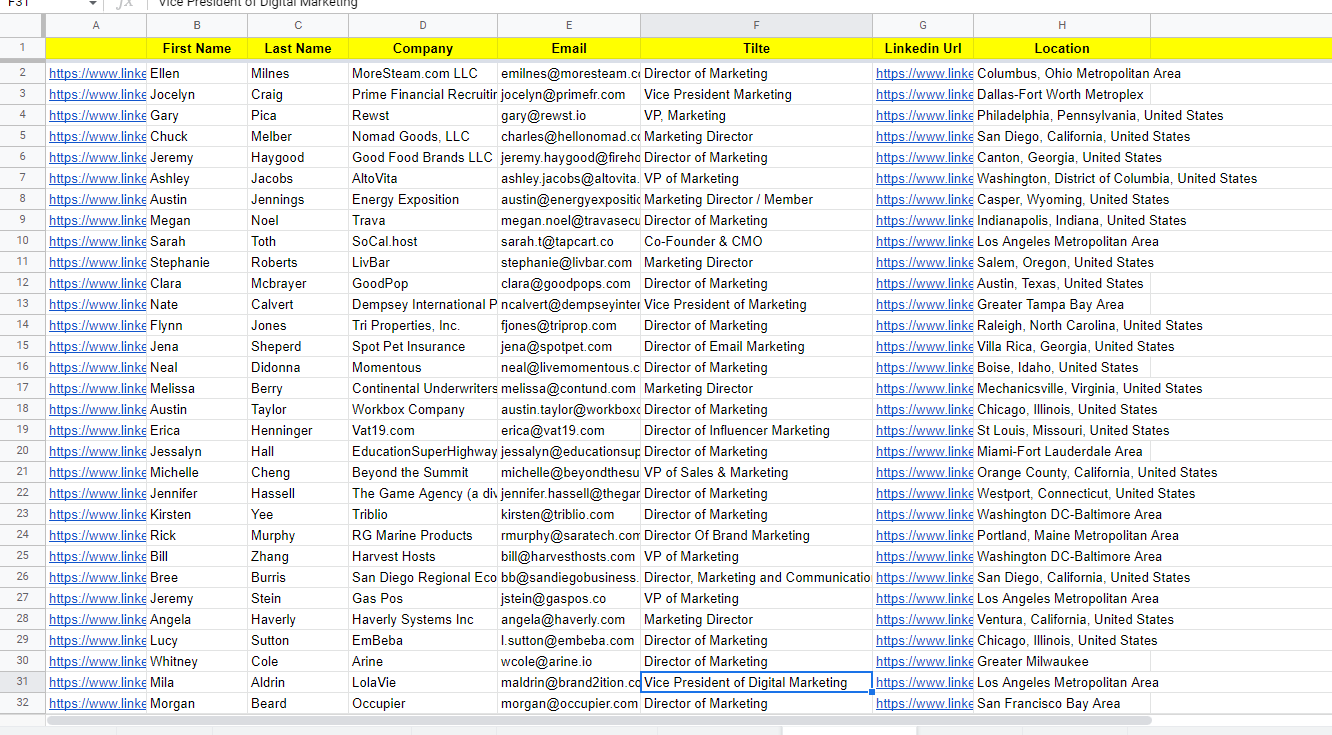Click the Tilte header cell
The width and height of the screenshot is (1332, 735).
tap(756, 48)
